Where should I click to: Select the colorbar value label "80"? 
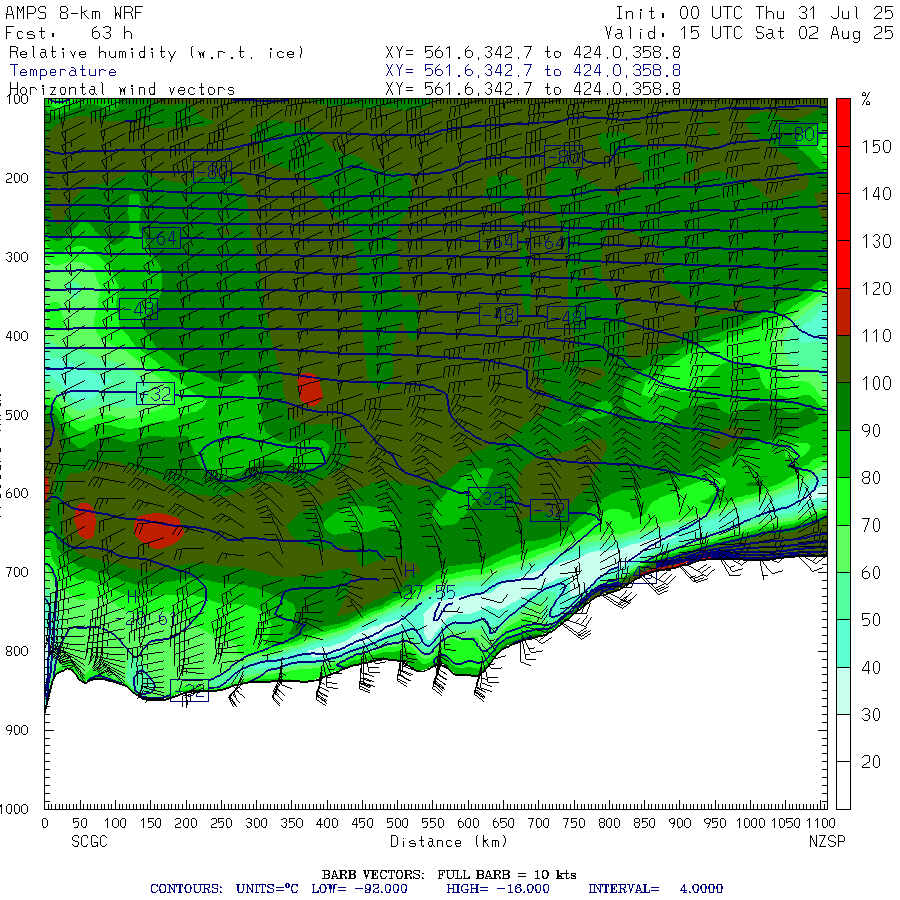[x=871, y=478]
